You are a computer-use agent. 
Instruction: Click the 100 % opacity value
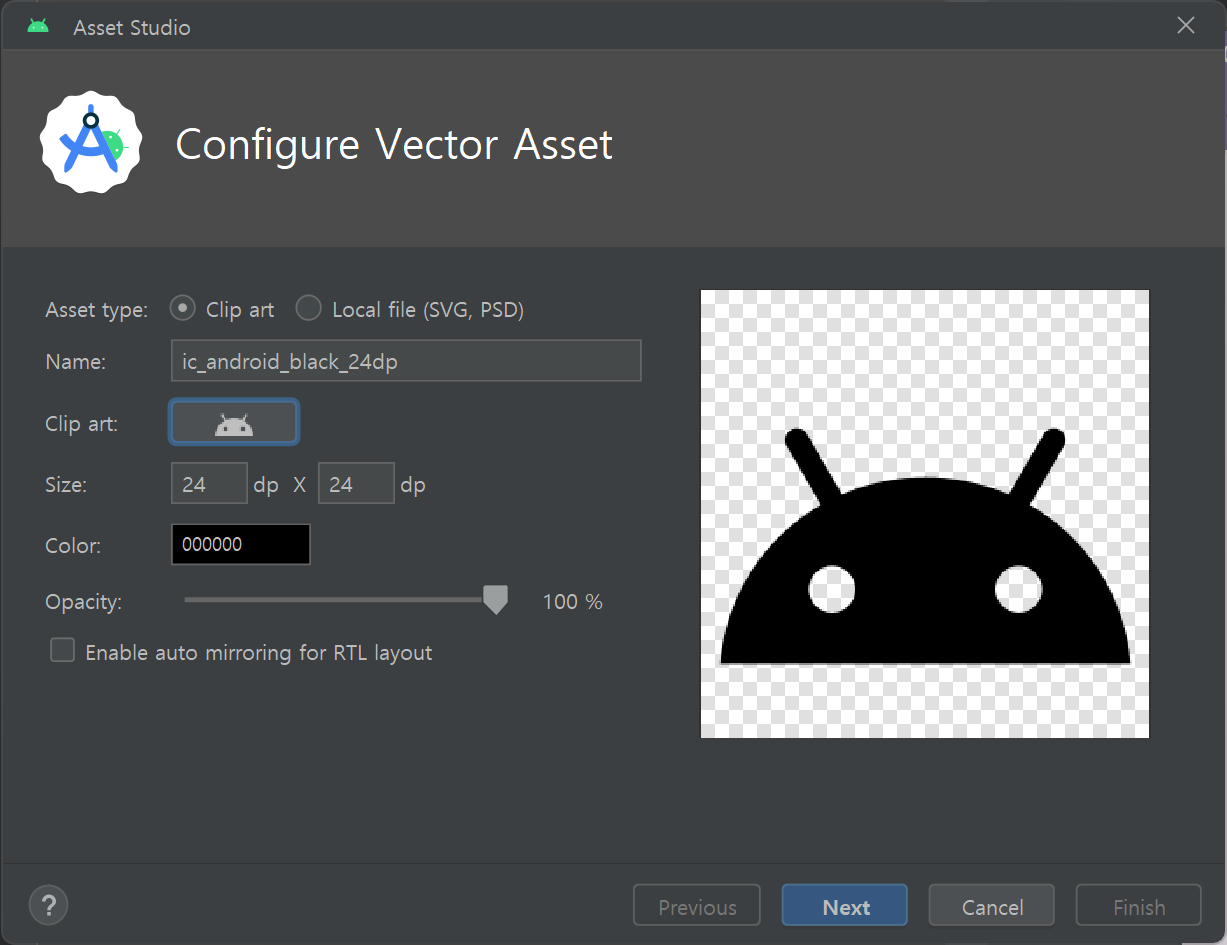(573, 601)
